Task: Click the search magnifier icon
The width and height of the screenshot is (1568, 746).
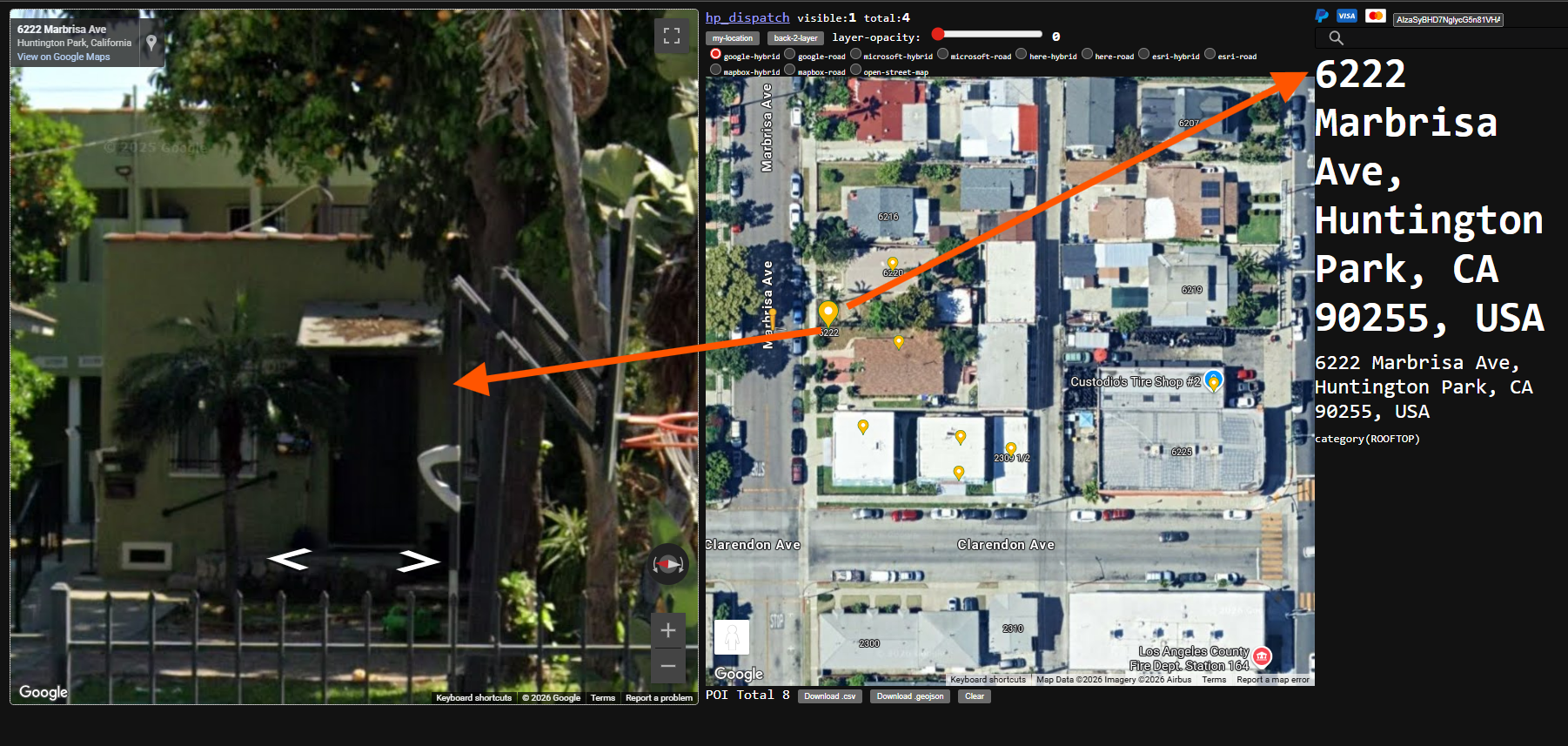Action: [1336, 37]
